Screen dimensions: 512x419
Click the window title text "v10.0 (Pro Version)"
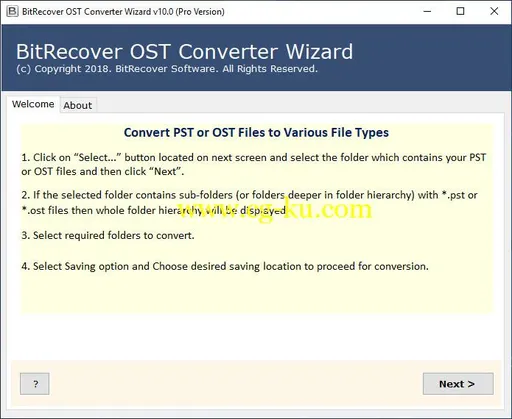[189, 12]
